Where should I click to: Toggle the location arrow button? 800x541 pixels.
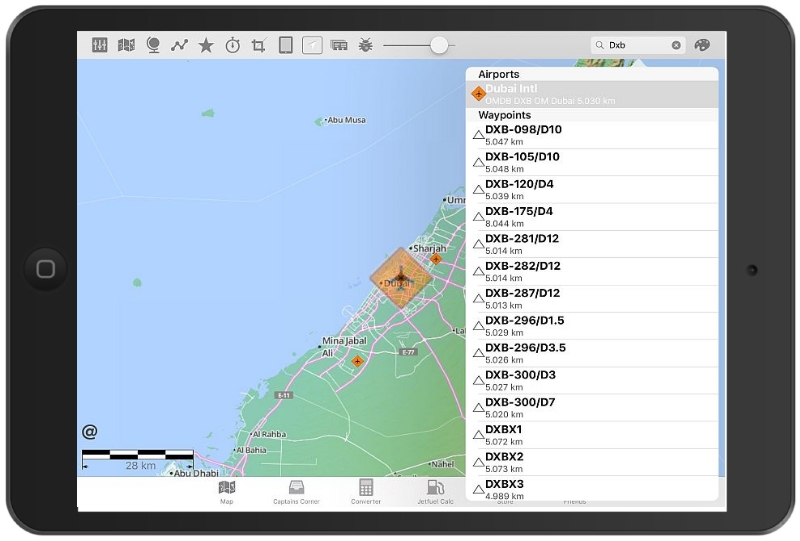[x=312, y=45]
